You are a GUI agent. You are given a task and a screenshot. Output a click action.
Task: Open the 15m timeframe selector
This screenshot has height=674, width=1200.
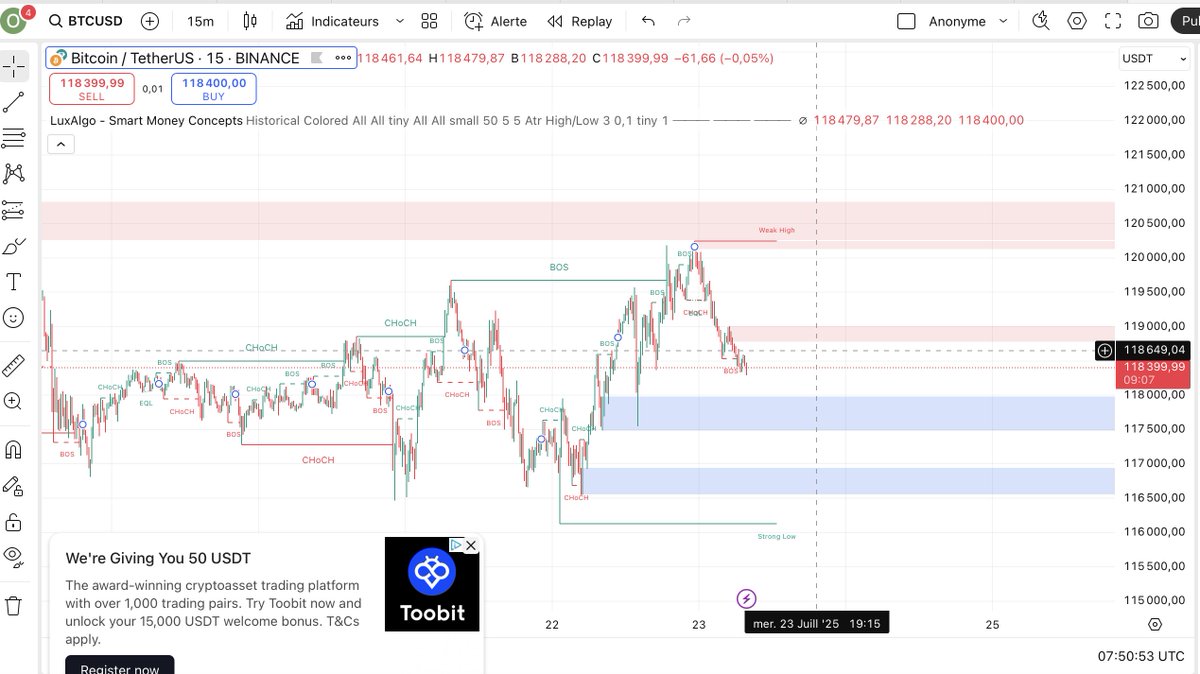(x=200, y=21)
